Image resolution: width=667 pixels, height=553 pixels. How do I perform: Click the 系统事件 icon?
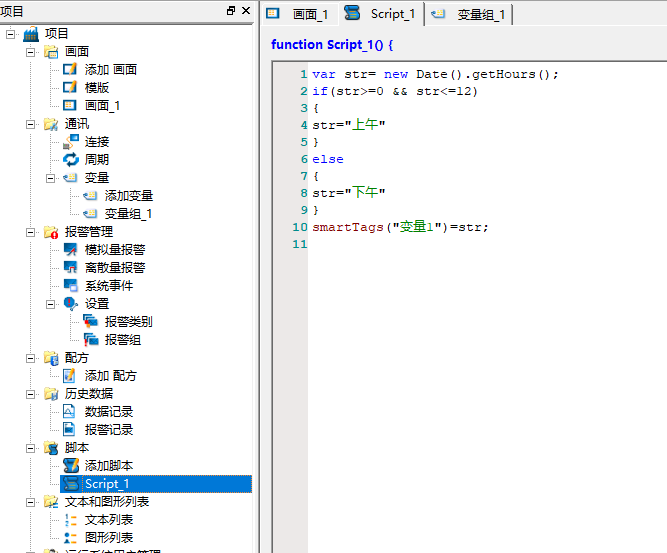click(71, 285)
